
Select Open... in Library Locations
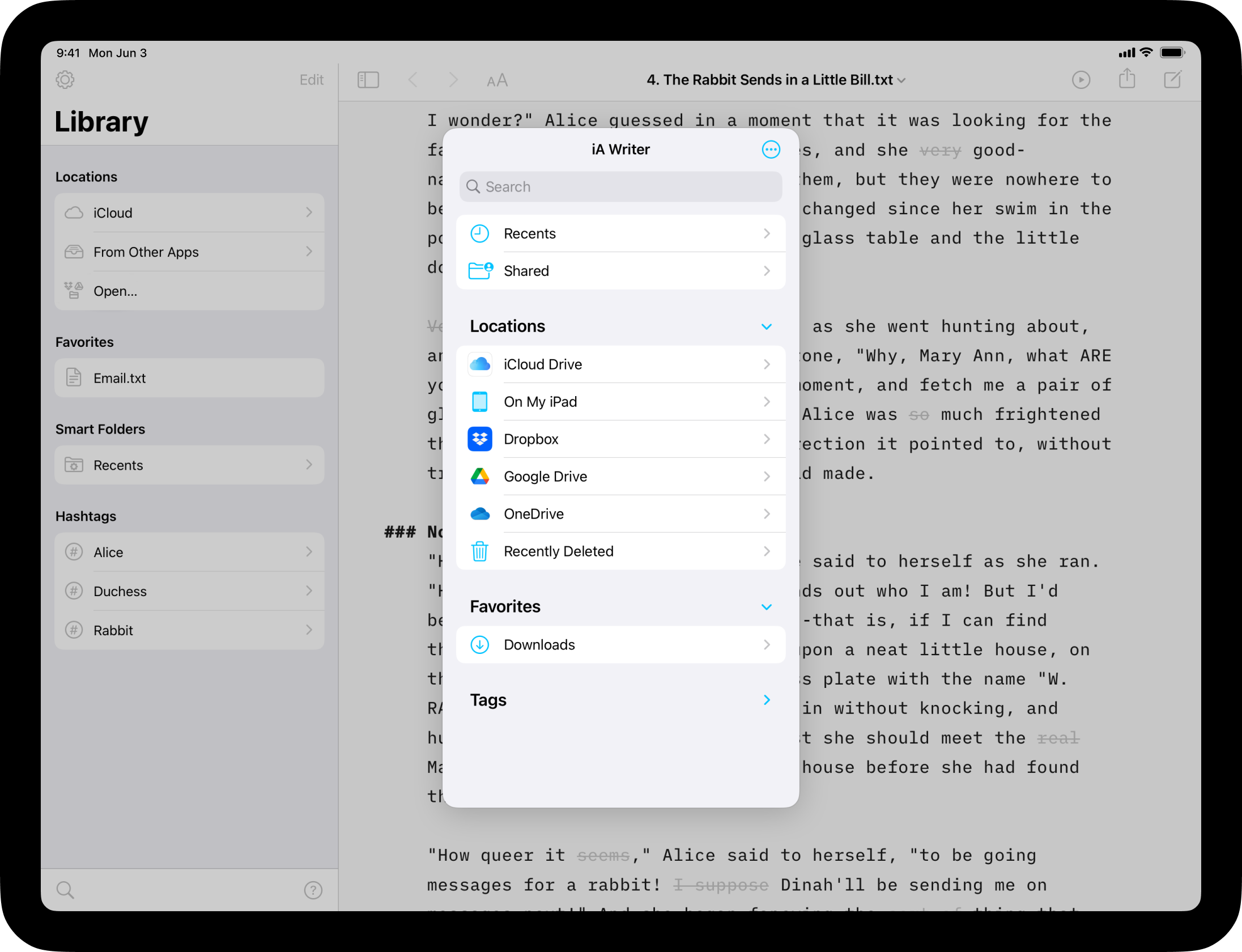[190, 291]
